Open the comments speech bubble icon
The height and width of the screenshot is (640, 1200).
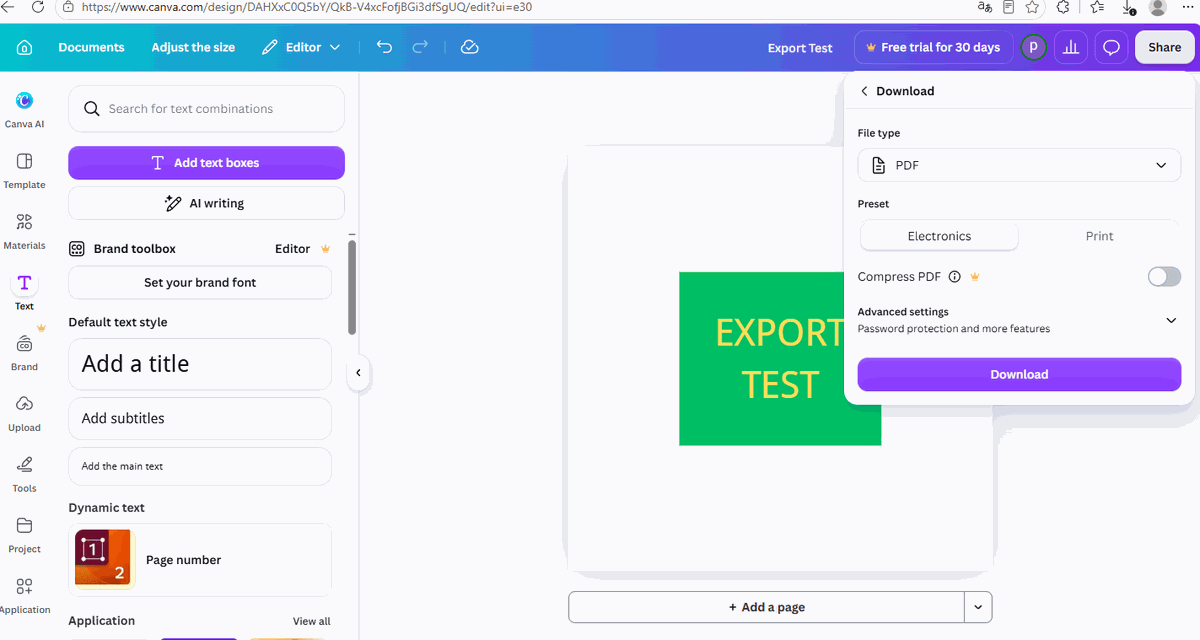(1111, 47)
